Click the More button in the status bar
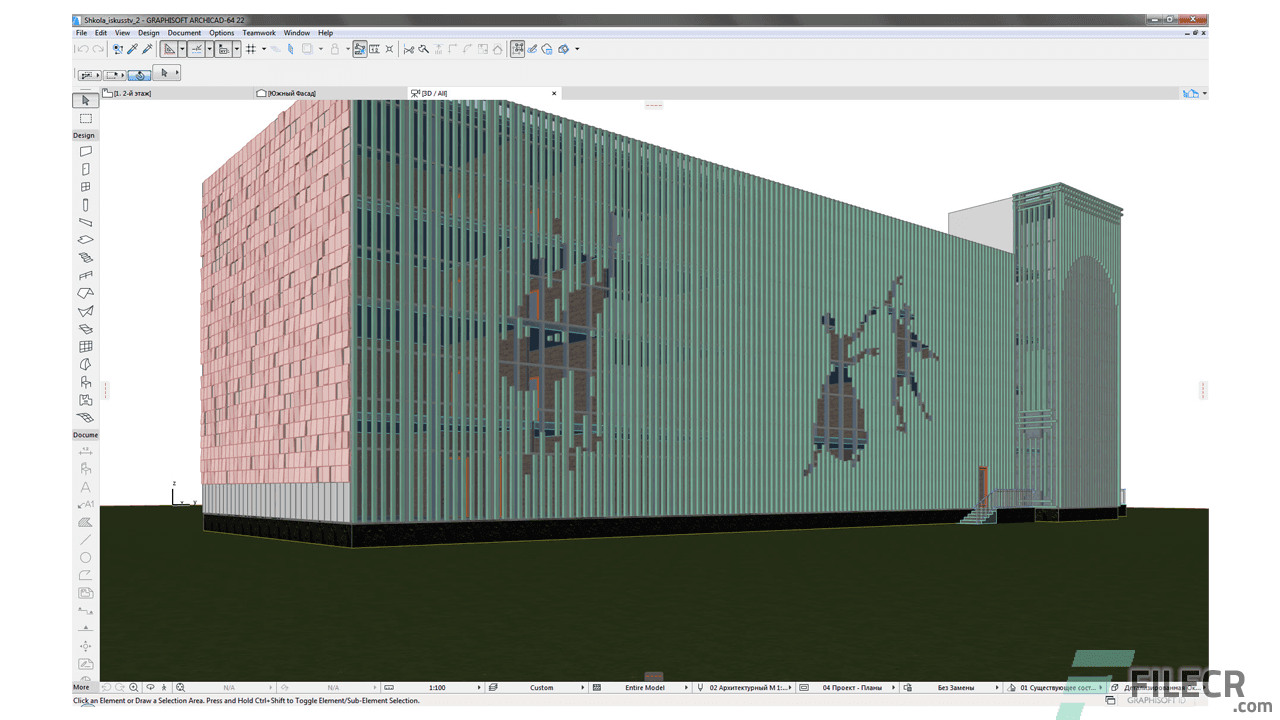Viewport: 1280px width, 720px height. [x=80, y=687]
